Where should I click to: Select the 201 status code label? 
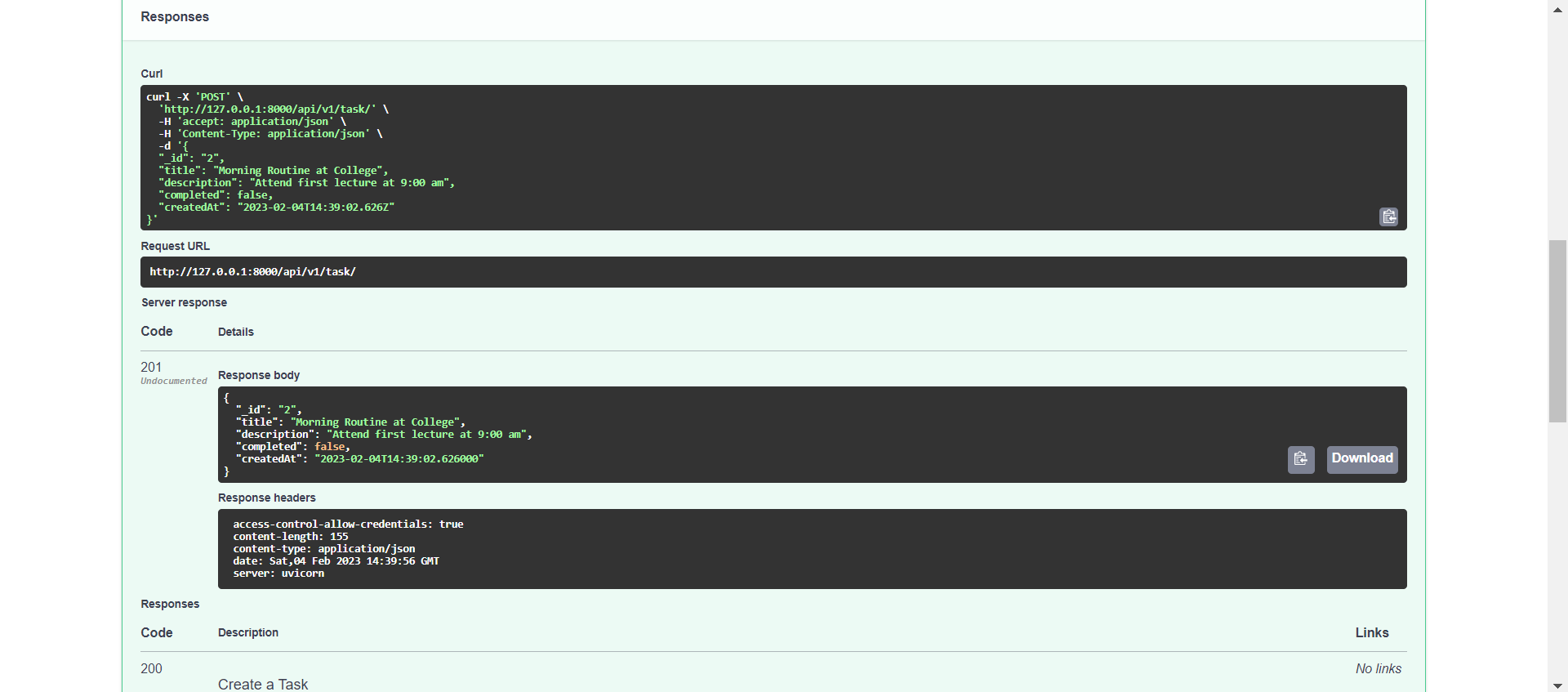[151, 367]
